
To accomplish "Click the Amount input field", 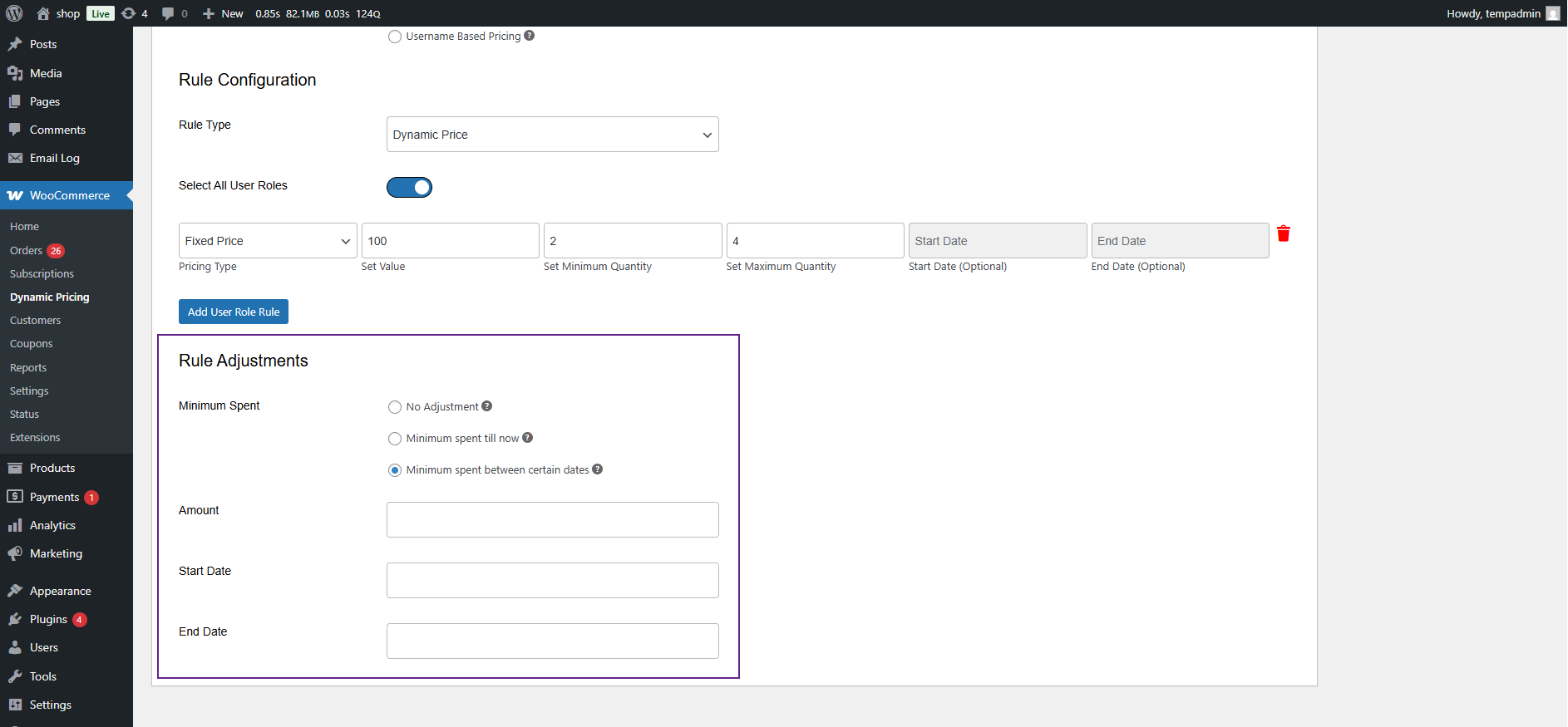I will pos(552,519).
